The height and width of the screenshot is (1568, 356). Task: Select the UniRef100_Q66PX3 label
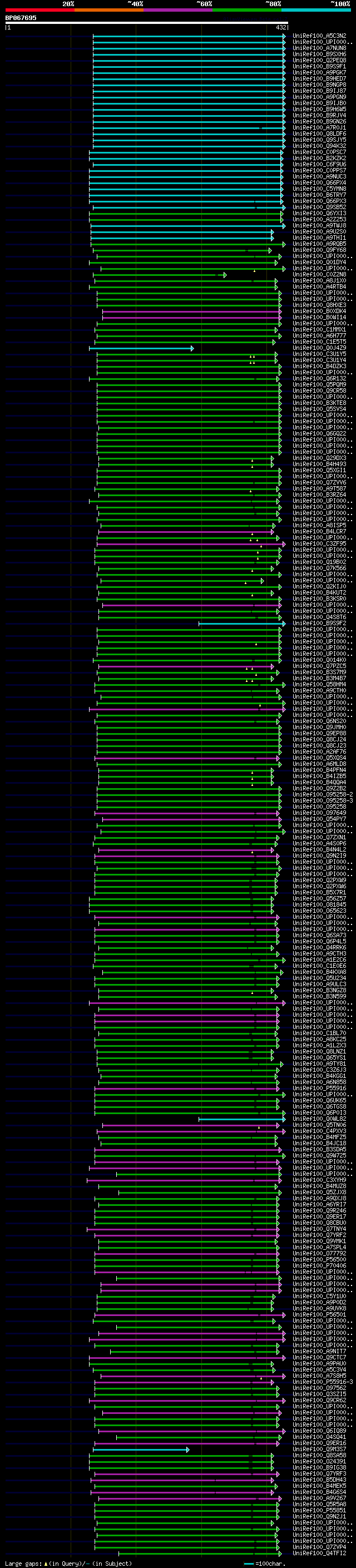tap(319, 201)
